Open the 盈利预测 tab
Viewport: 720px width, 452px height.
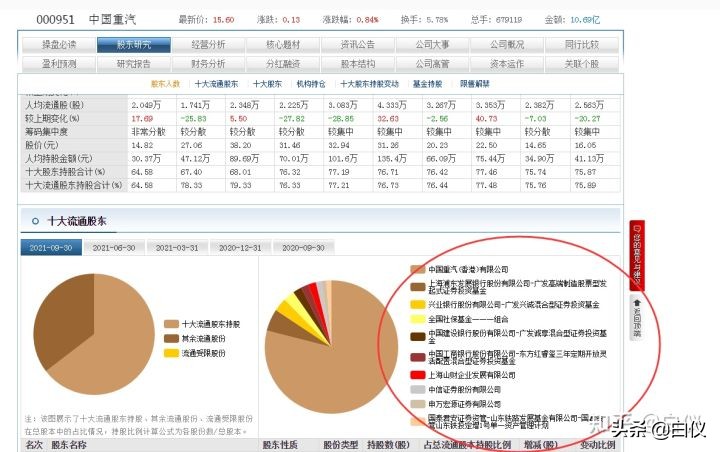[59, 64]
